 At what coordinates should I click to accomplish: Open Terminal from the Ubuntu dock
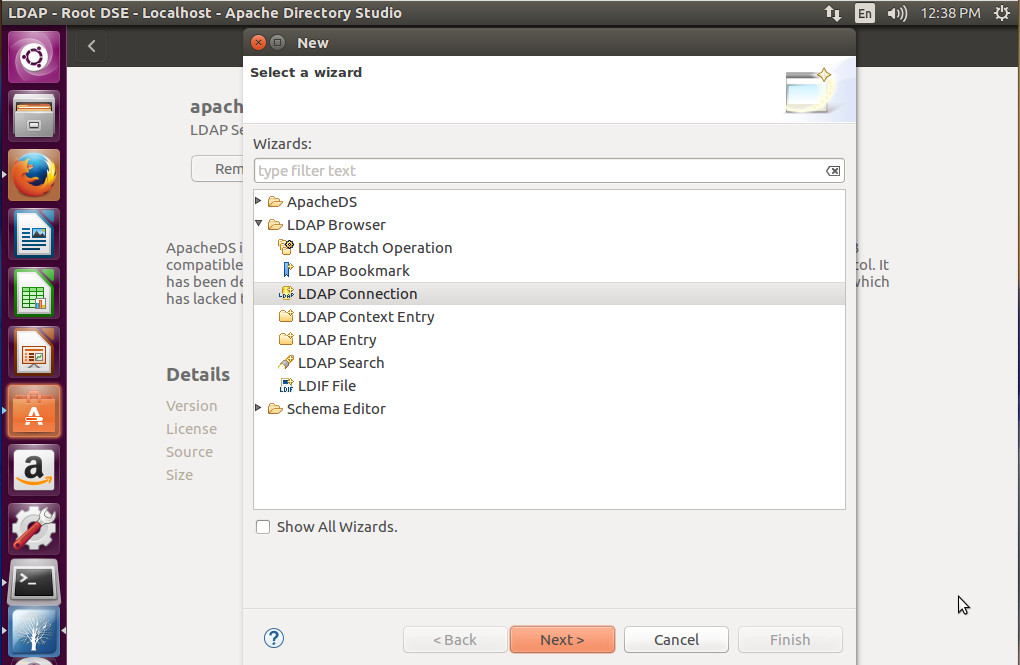[x=33, y=580]
